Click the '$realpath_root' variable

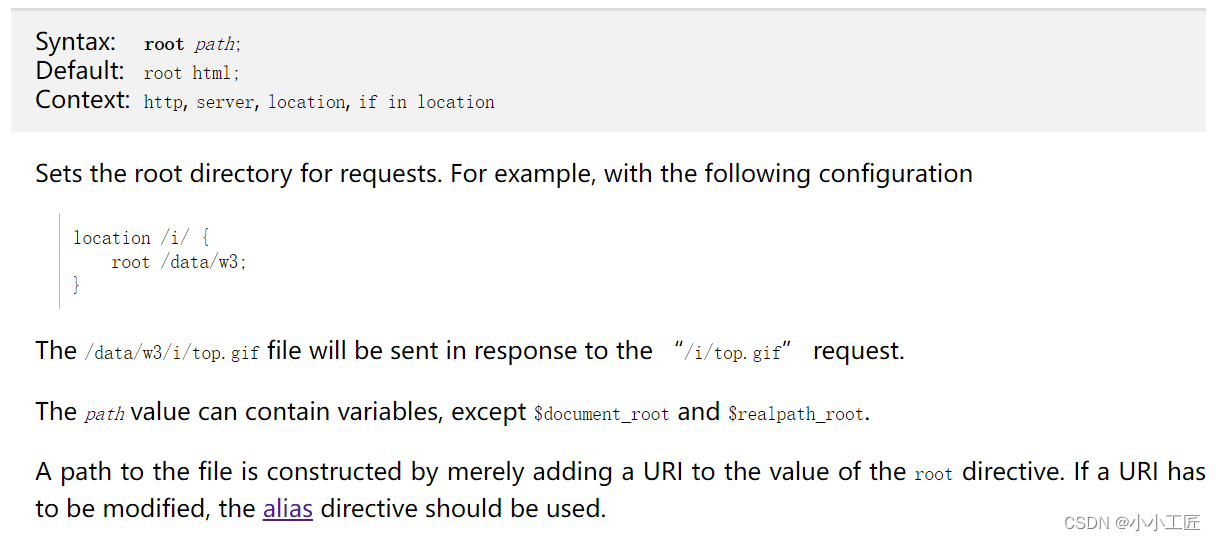794,414
